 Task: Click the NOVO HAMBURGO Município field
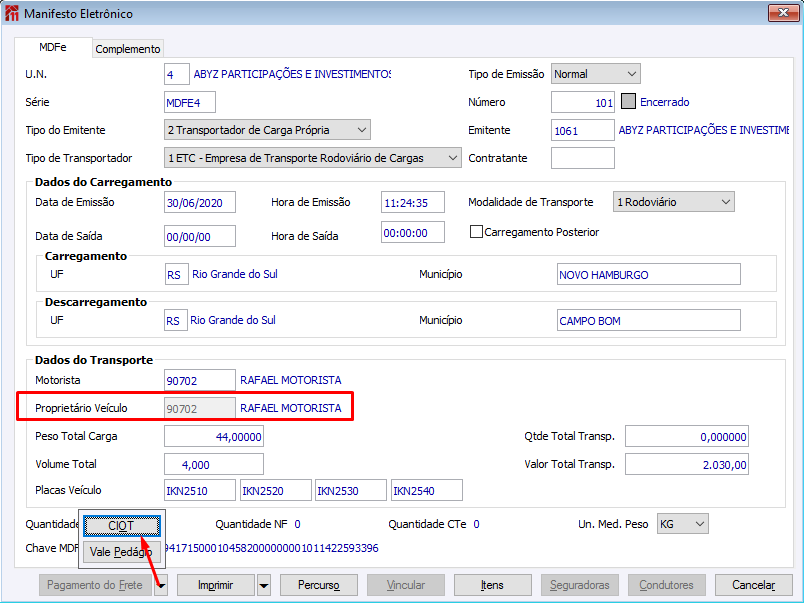649,274
